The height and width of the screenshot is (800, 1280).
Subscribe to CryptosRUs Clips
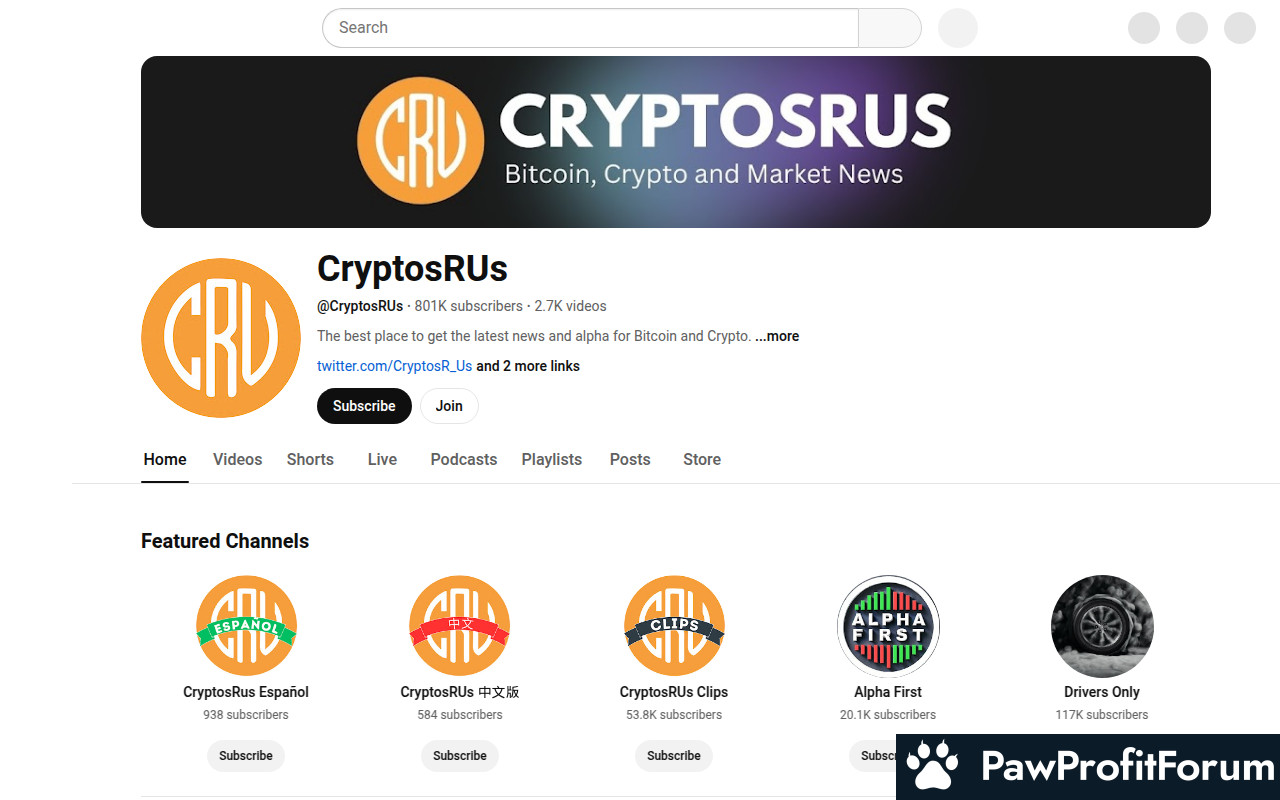(674, 756)
